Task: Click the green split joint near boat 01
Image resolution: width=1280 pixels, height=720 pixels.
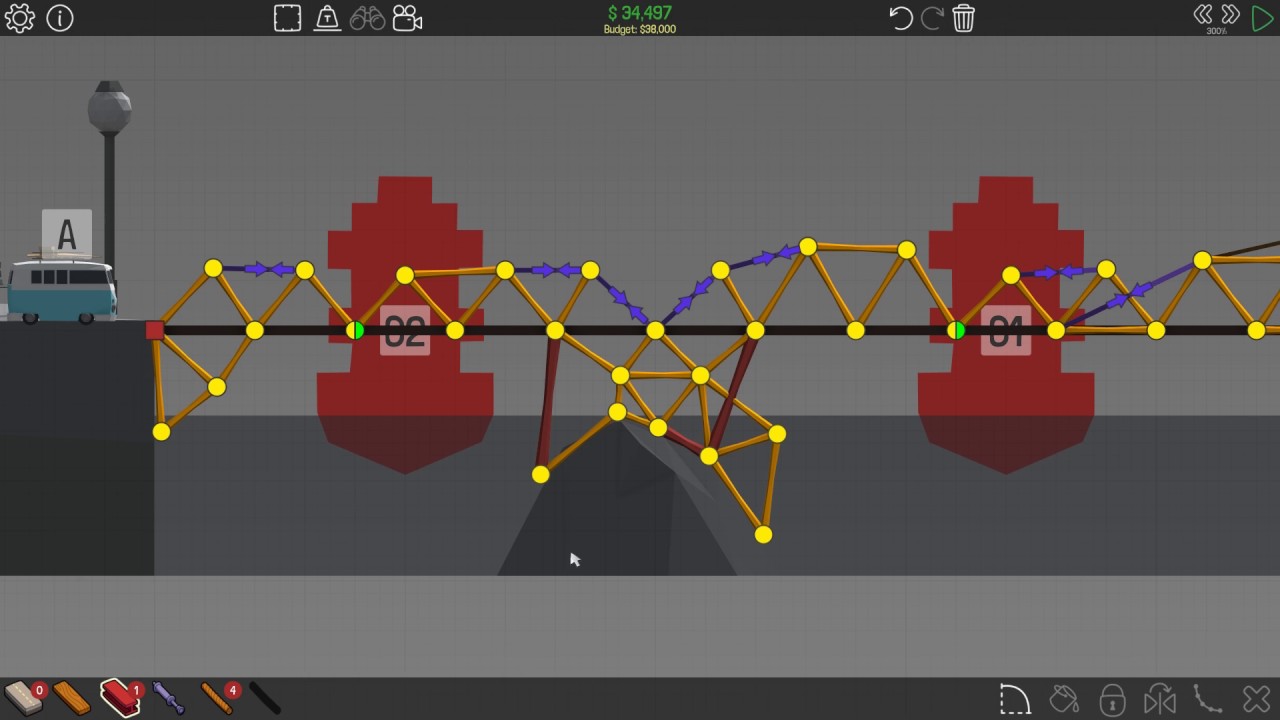Action: (x=956, y=330)
